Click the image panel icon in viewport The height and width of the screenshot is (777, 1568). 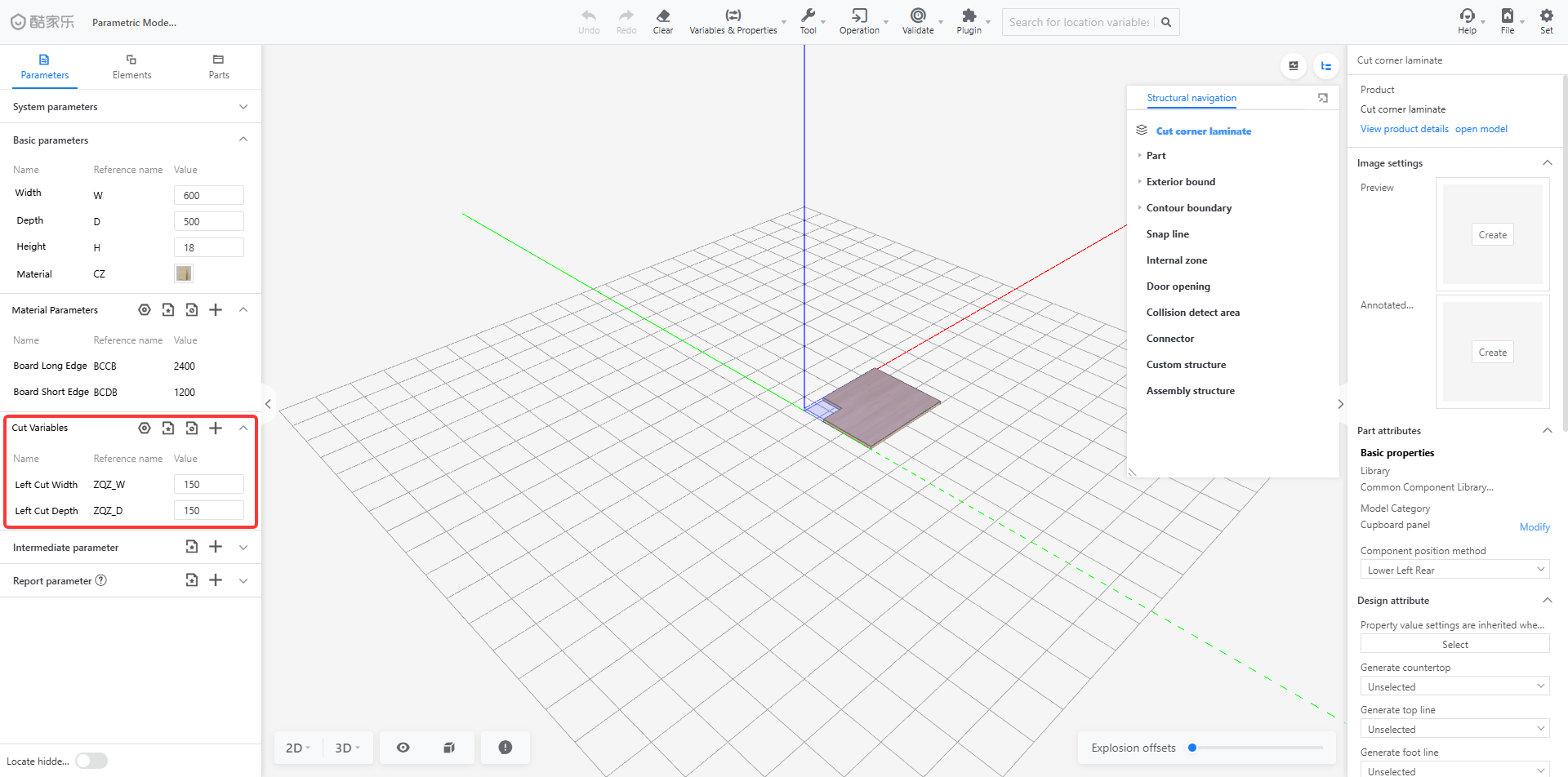[1294, 66]
